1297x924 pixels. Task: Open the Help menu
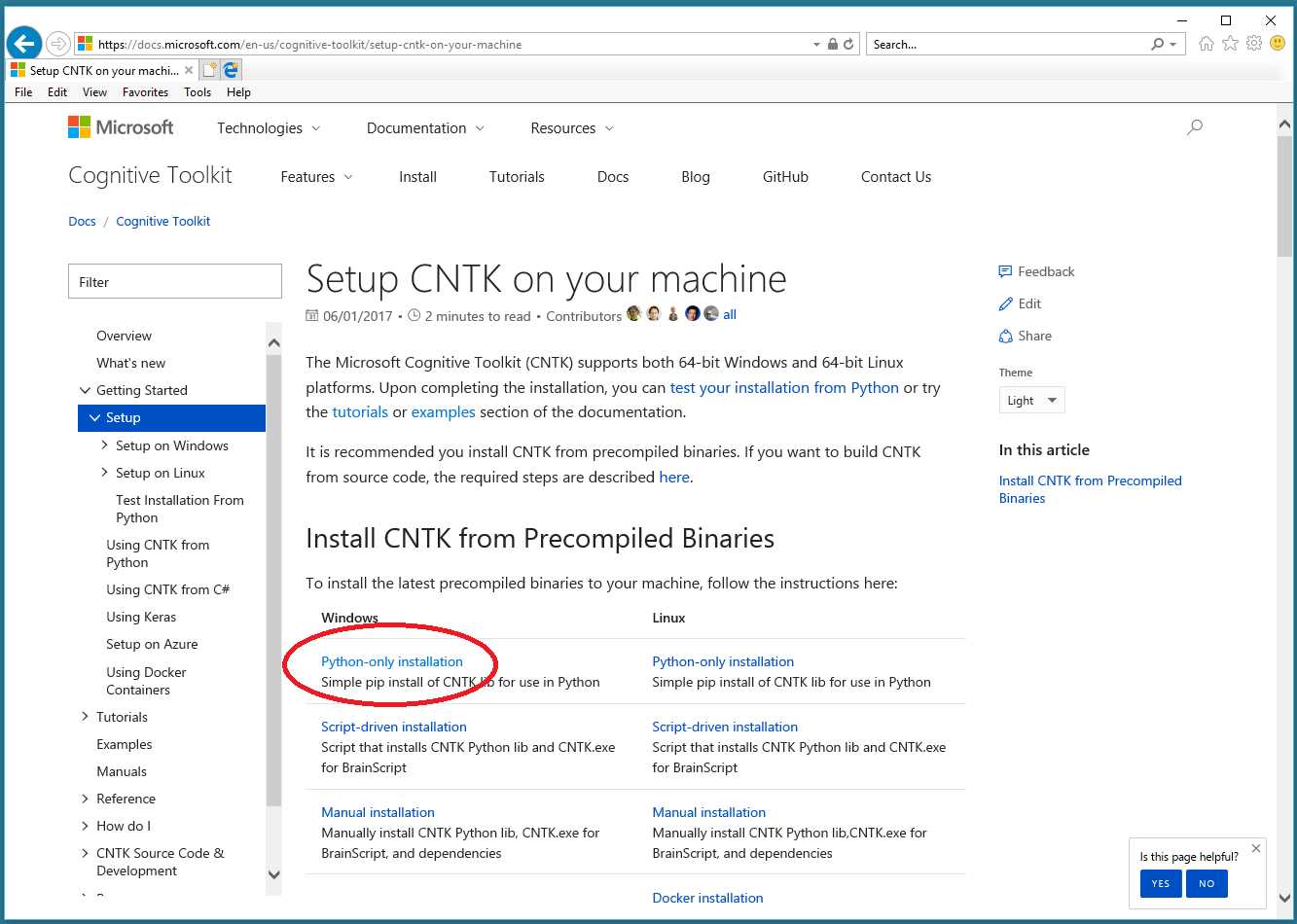238,92
